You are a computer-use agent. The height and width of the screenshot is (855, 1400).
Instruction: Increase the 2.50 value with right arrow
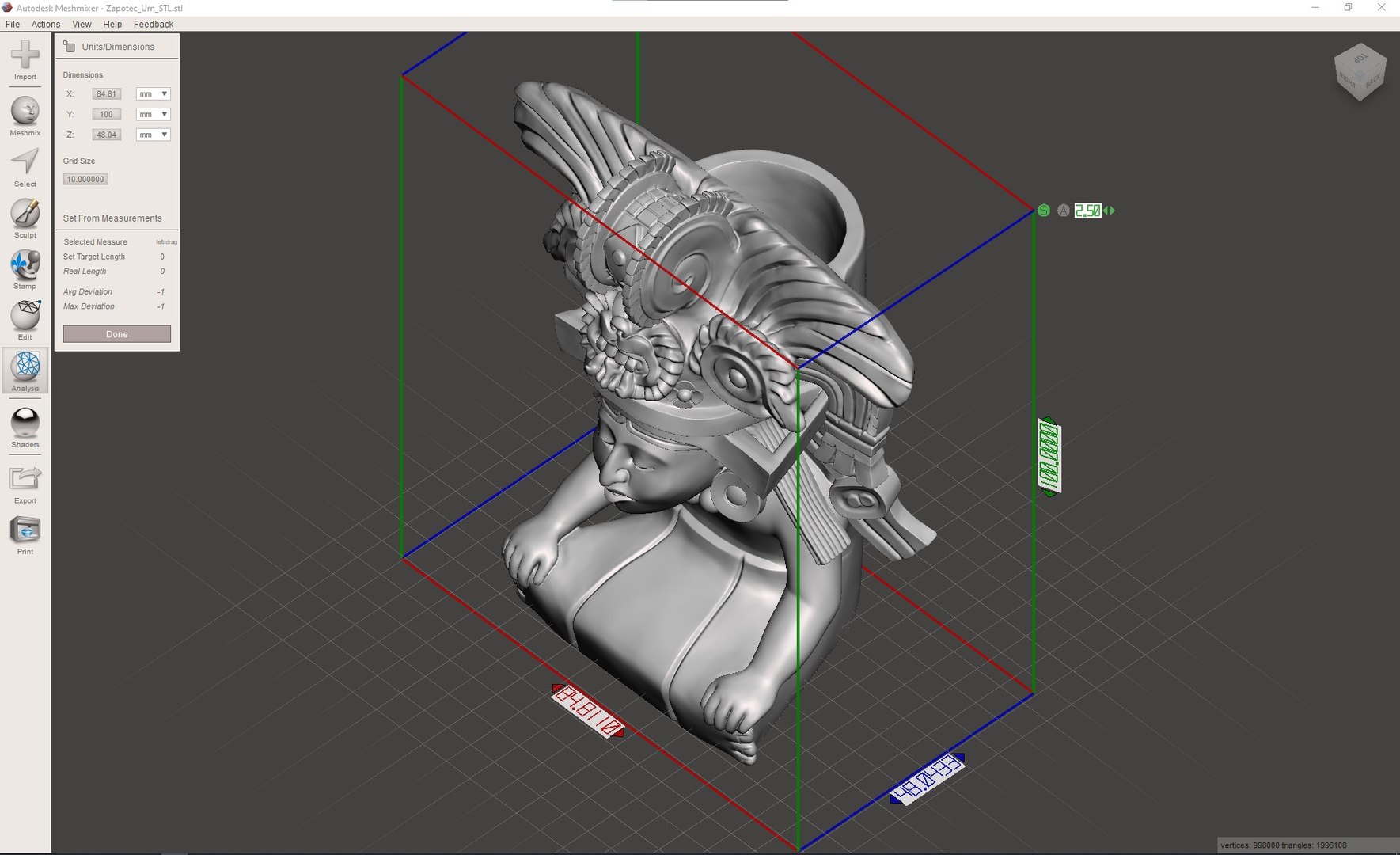click(x=1112, y=211)
